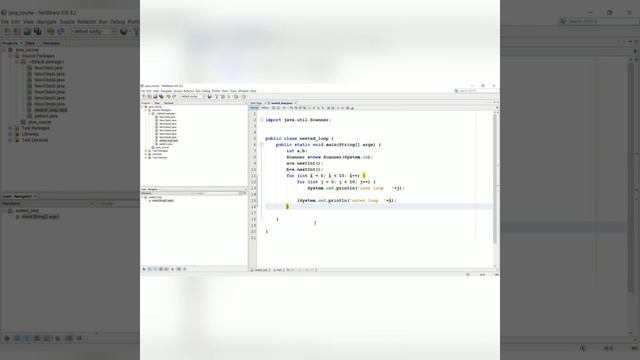Expand the Test Packages node in the front window

(146, 151)
